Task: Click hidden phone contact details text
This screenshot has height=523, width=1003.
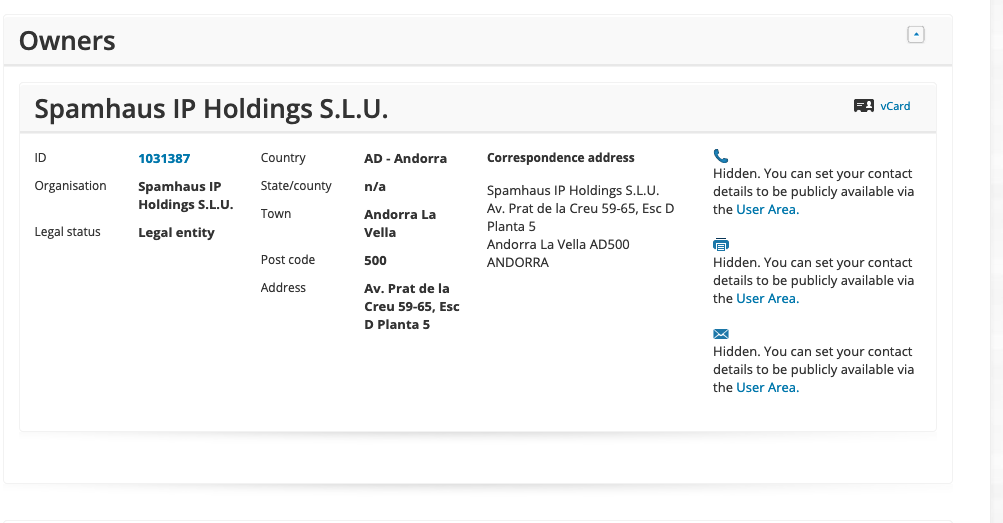Action: (814, 192)
